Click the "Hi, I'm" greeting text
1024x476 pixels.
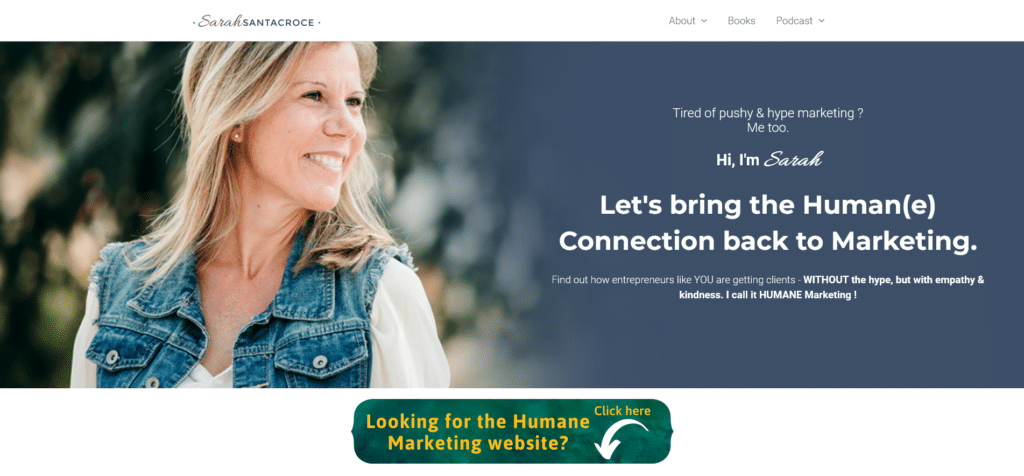coord(737,160)
